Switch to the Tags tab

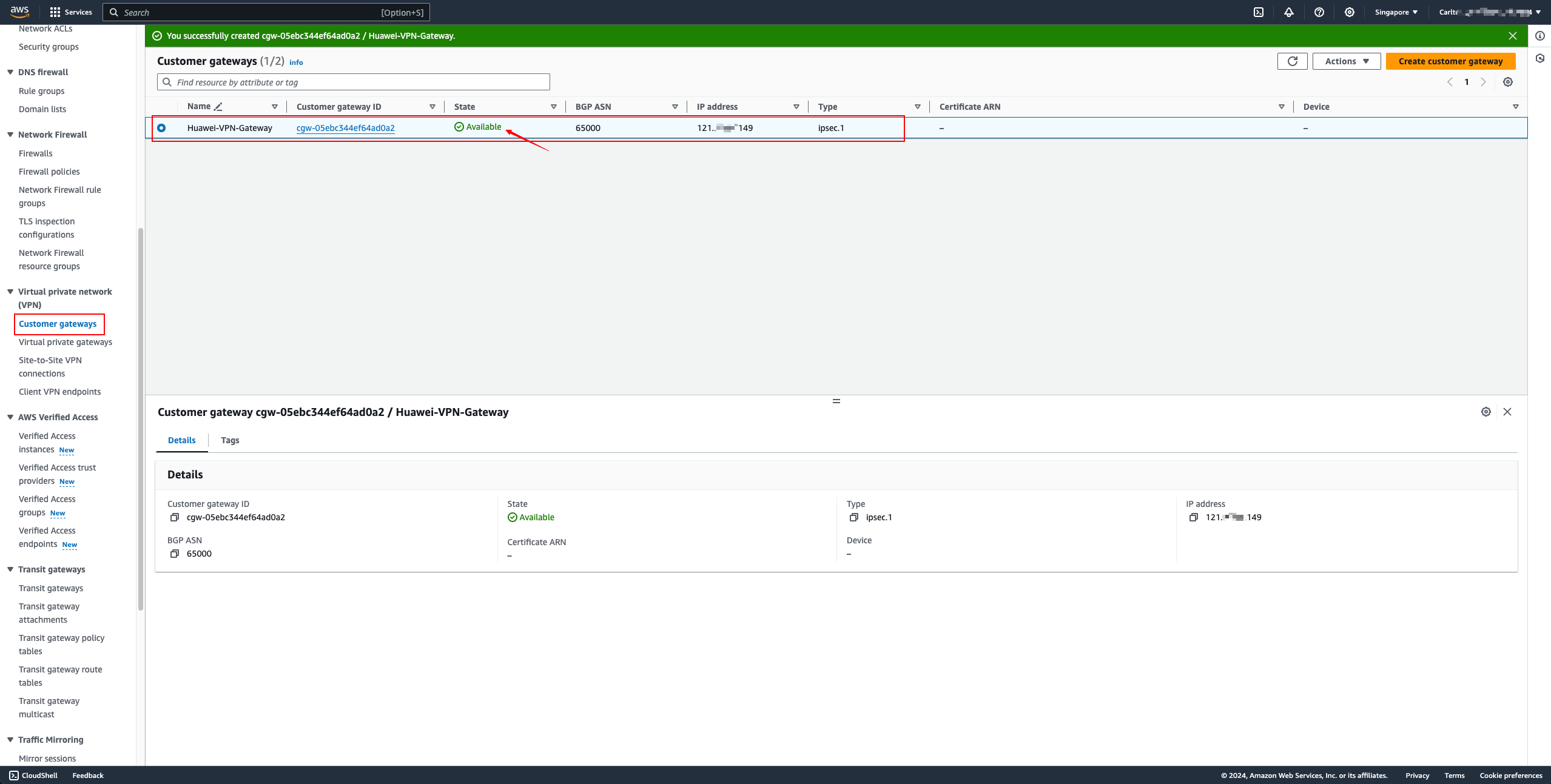coord(229,440)
